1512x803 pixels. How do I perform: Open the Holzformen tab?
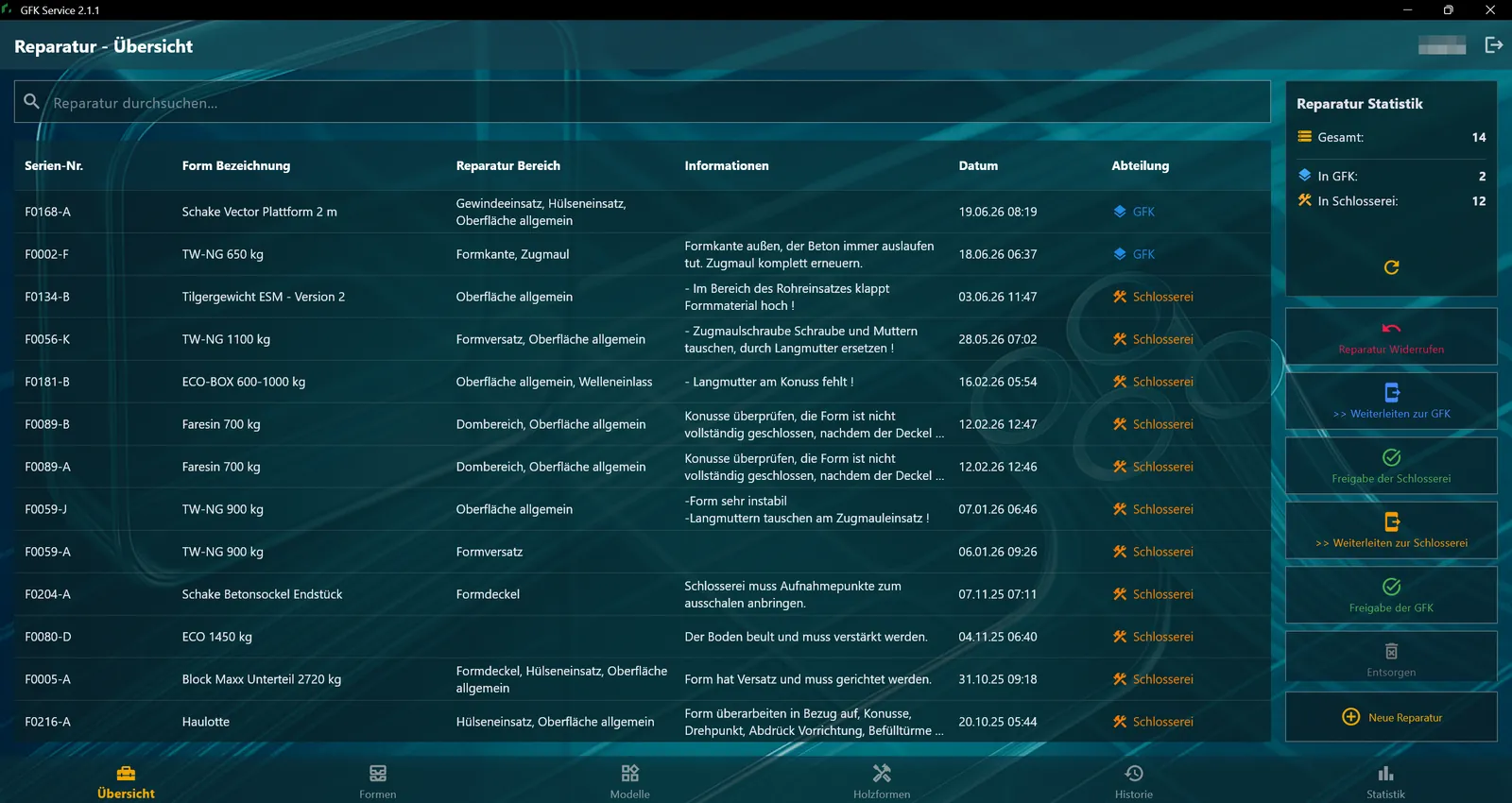pyautogui.click(x=882, y=782)
